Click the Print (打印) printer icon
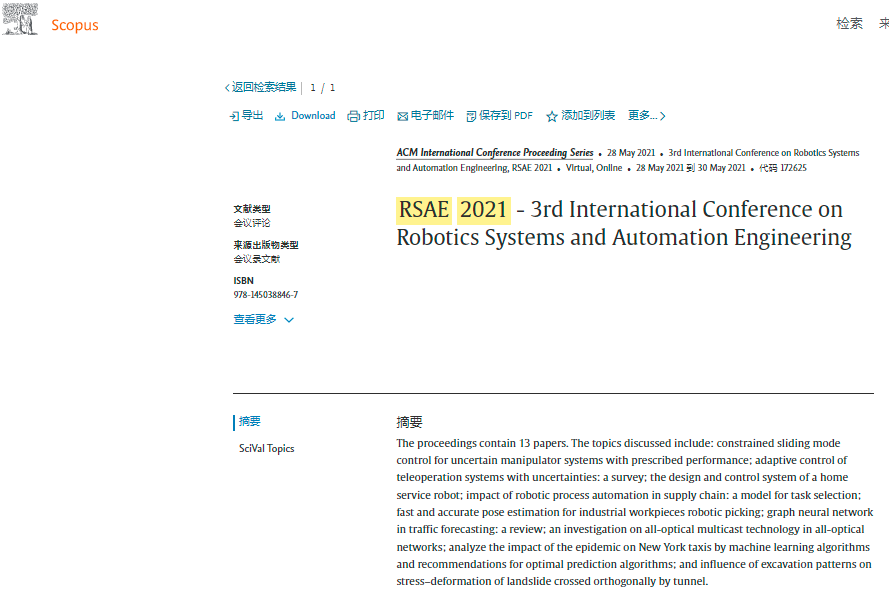The height and width of the screenshot is (602, 889). (x=353, y=116)
